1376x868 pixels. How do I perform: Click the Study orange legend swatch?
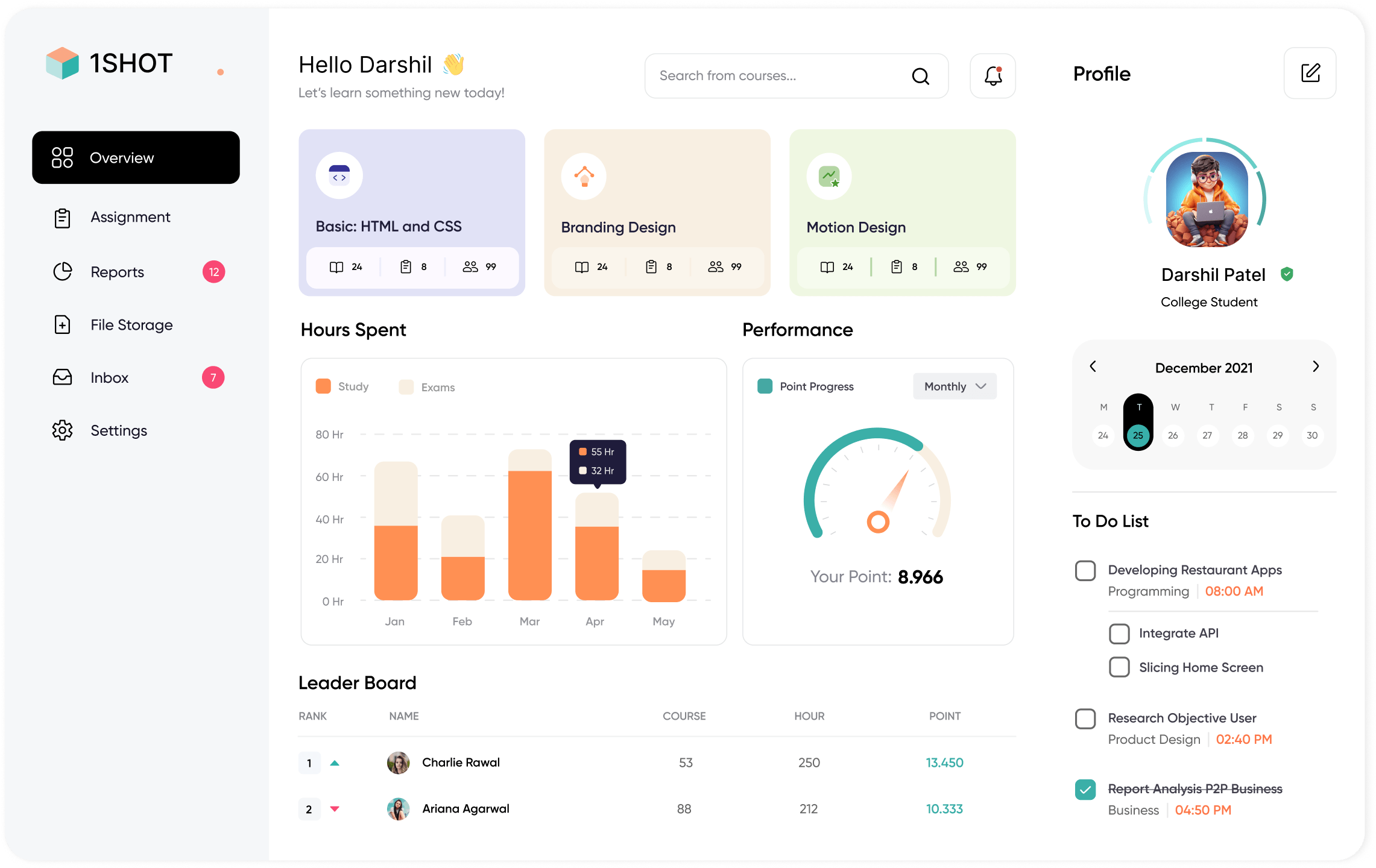(x=323, y=386)
